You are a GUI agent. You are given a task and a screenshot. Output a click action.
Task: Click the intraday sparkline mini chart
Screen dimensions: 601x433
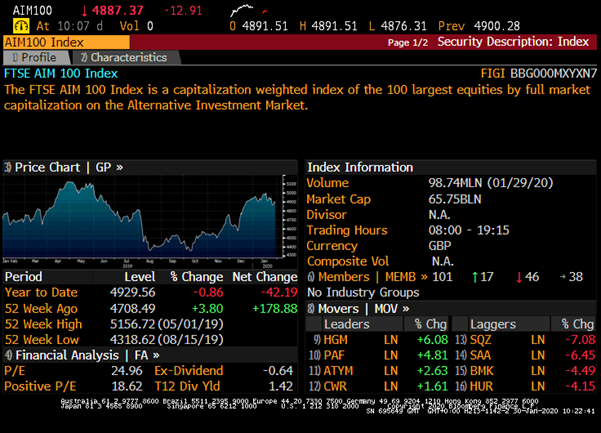point(249,10)
